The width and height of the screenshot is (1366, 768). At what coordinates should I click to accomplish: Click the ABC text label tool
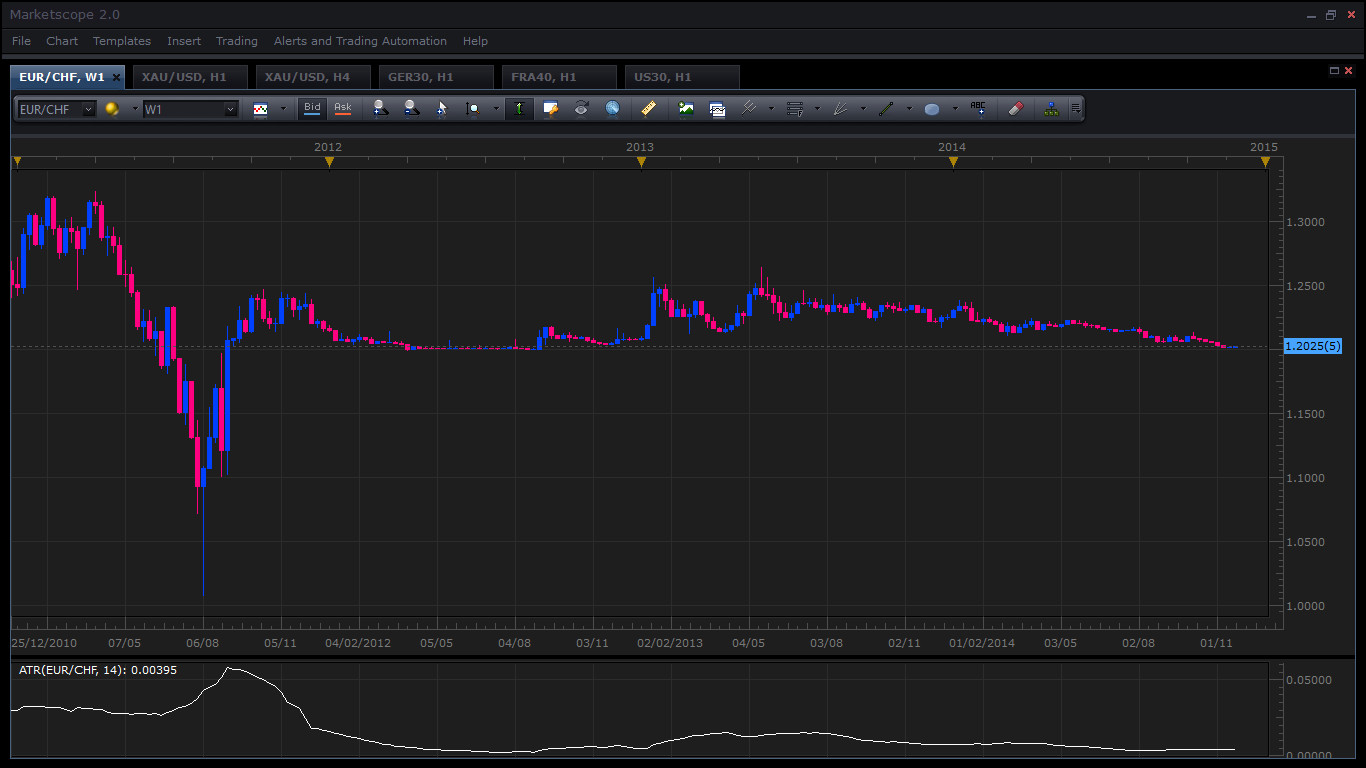tap(978, 109)
